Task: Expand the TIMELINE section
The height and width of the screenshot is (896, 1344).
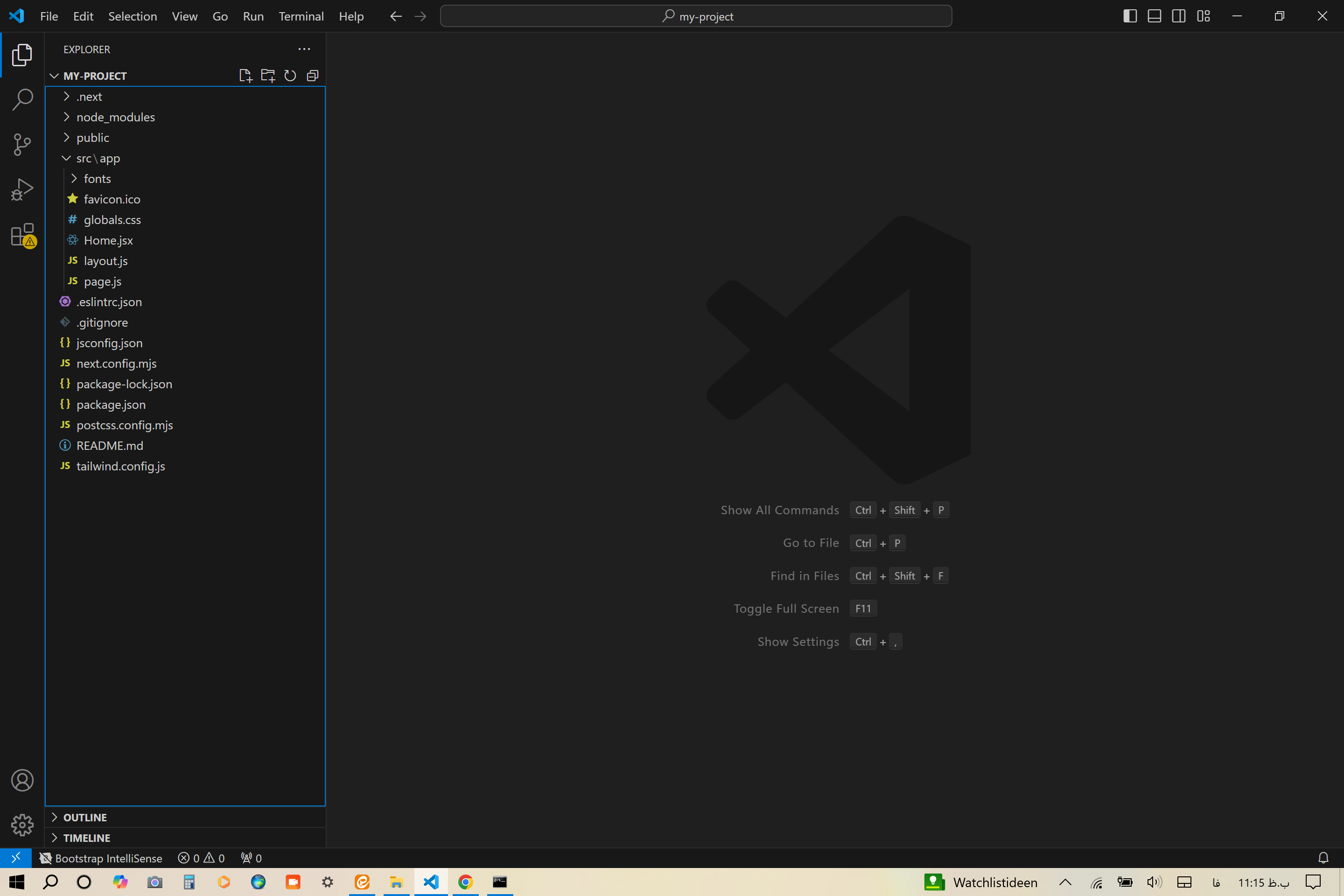Action: (185, 838)
